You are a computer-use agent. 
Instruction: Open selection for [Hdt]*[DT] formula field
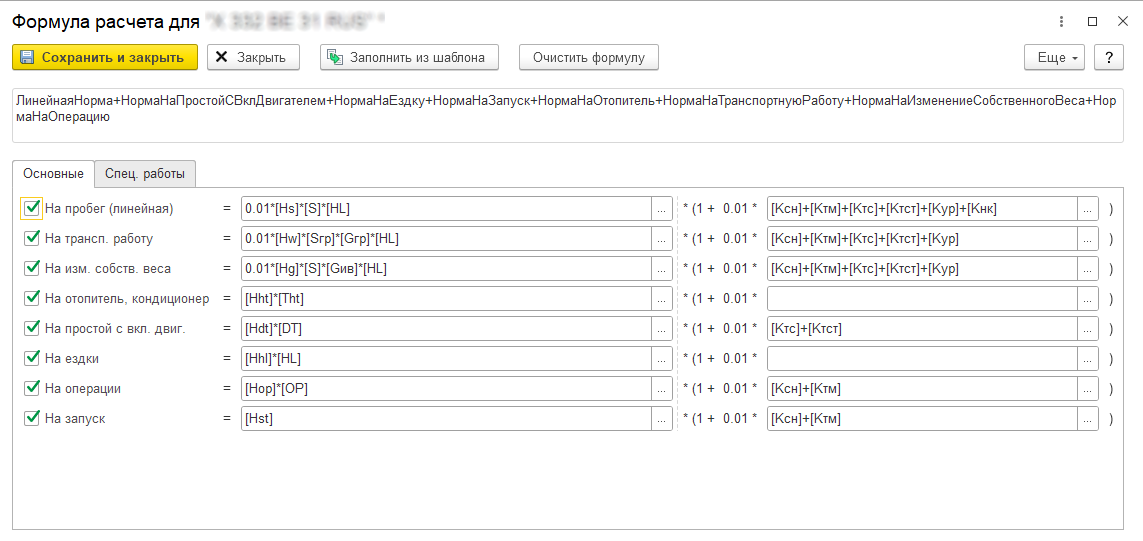(x=661, y=329)
